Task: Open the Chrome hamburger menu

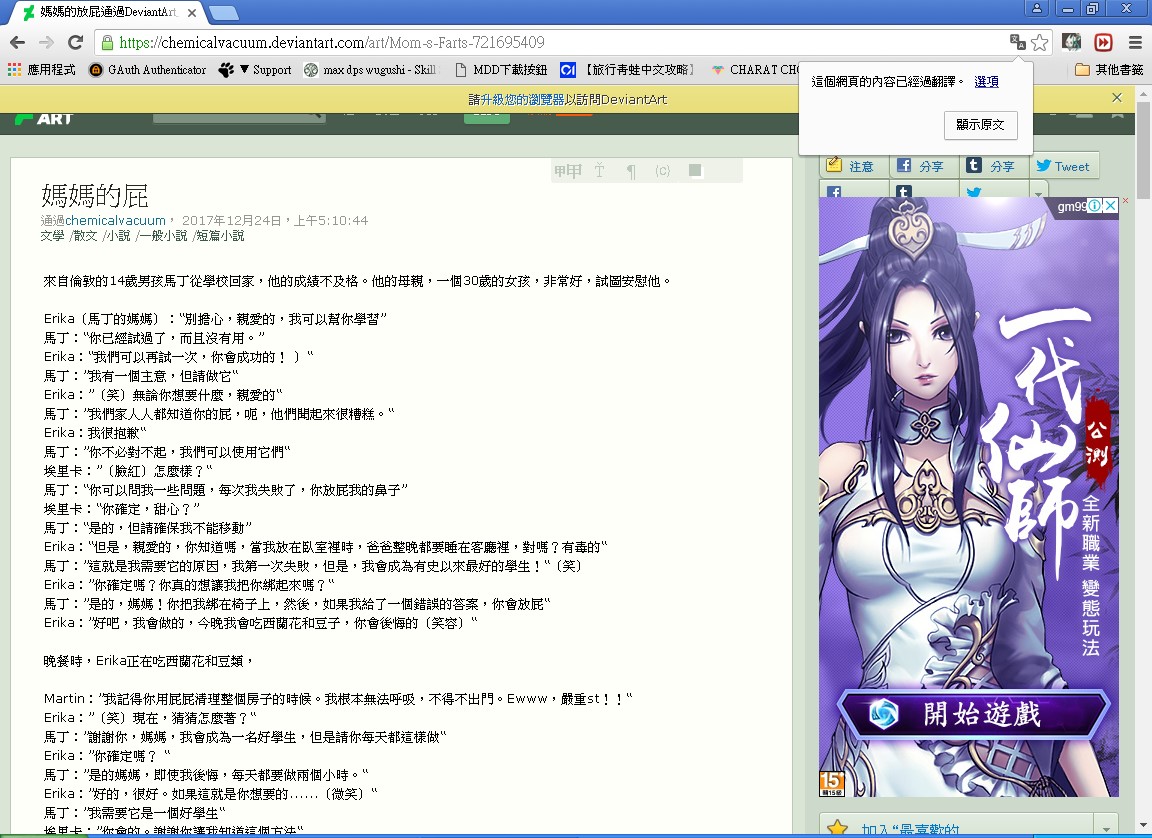Action: click(1134, 42)
